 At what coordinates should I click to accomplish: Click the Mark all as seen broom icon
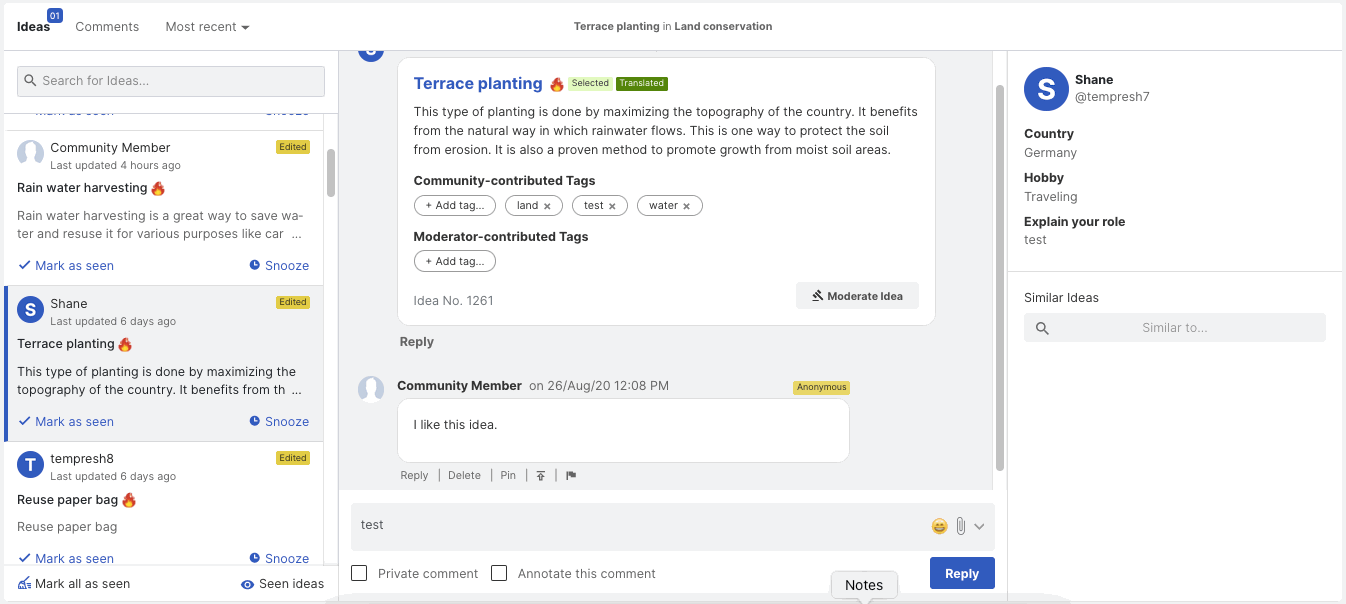25,584
